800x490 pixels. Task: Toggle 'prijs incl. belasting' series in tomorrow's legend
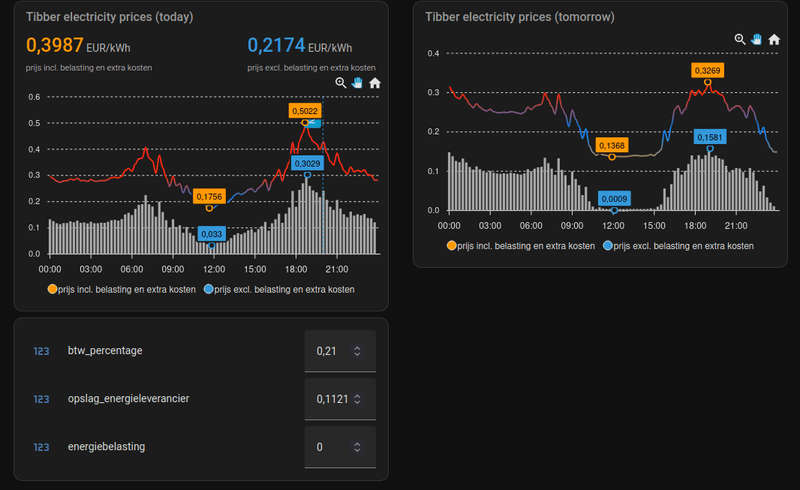(520, 245)
